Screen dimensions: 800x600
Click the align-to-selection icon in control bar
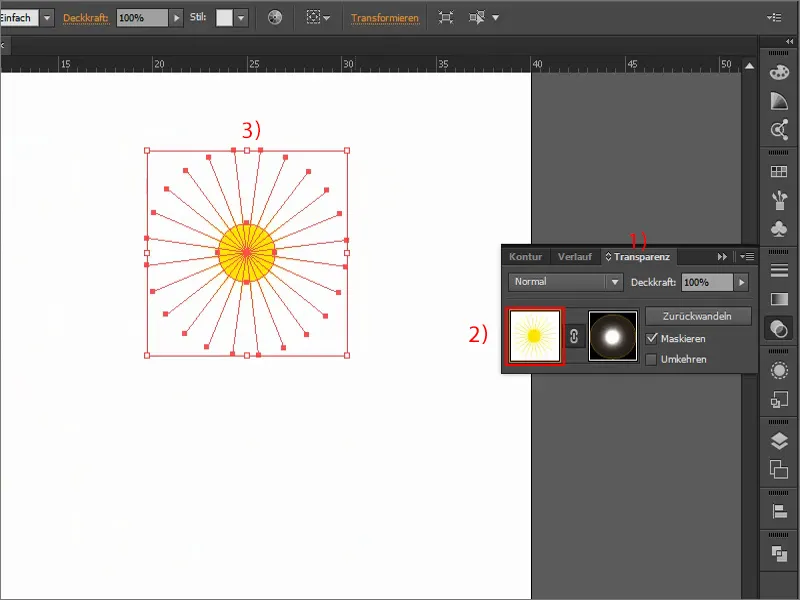tap(313, 17)
